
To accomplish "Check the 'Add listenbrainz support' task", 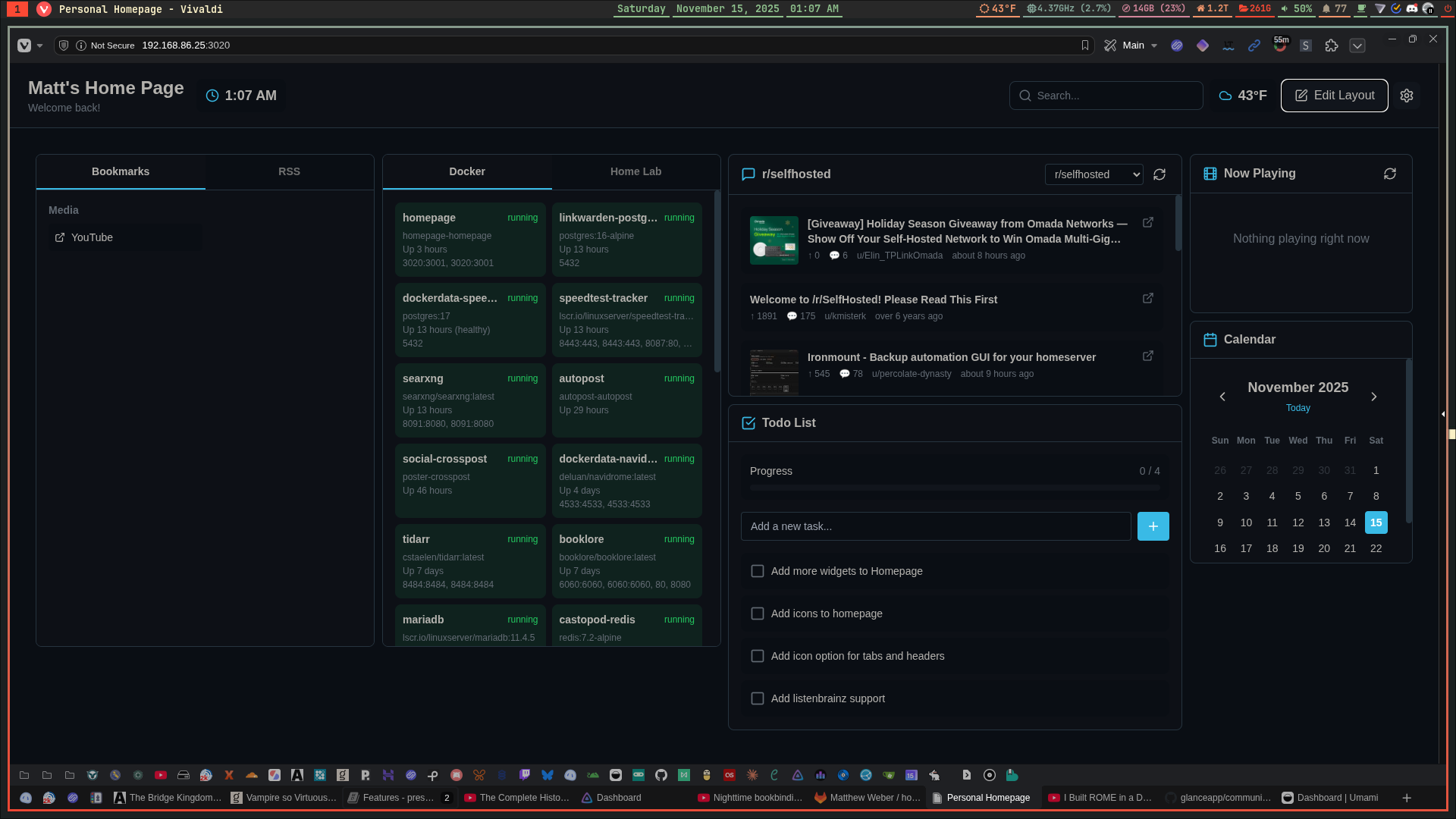I will coord(758,698).
